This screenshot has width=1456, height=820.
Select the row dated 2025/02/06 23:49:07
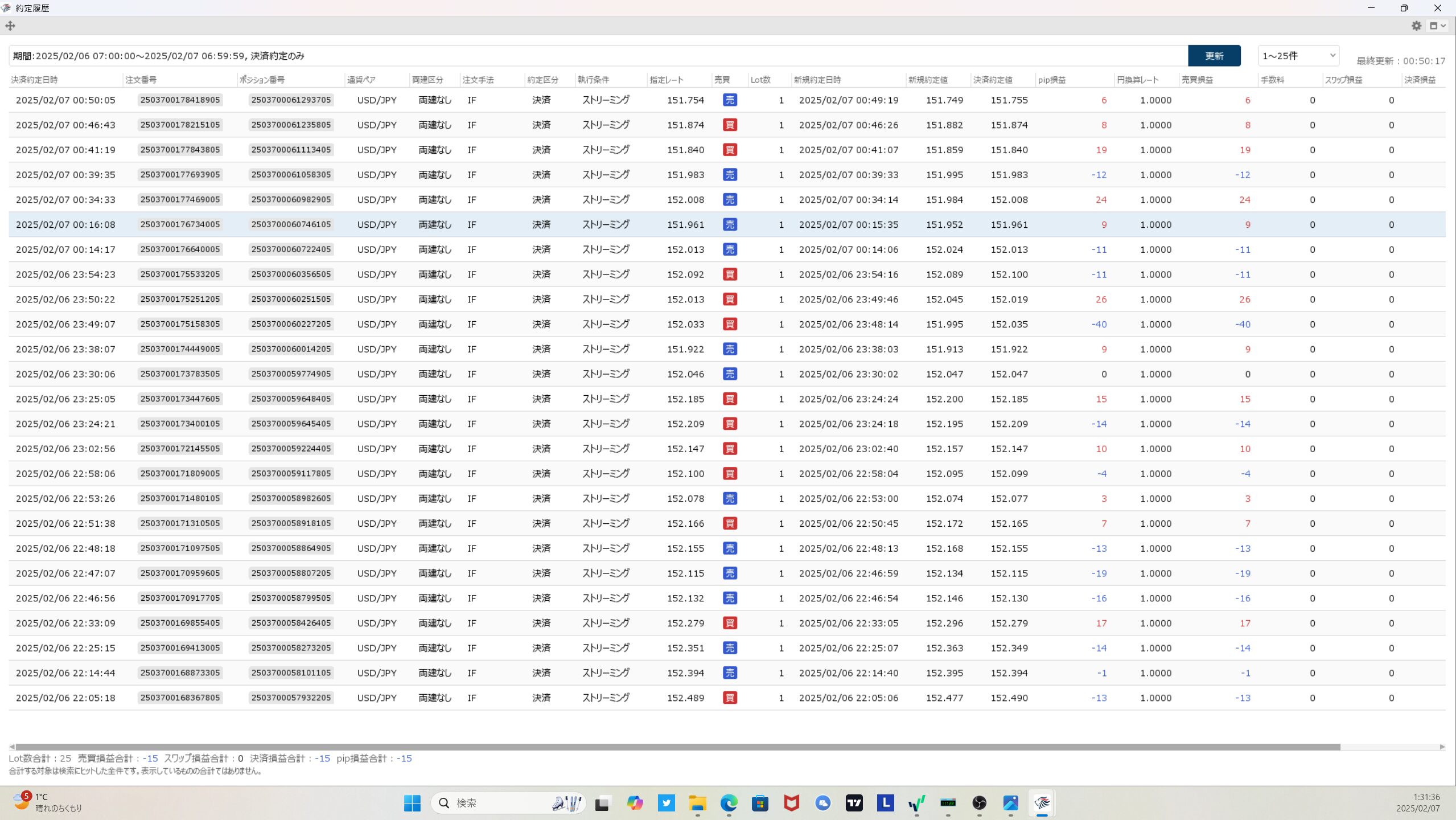[65, 324]
